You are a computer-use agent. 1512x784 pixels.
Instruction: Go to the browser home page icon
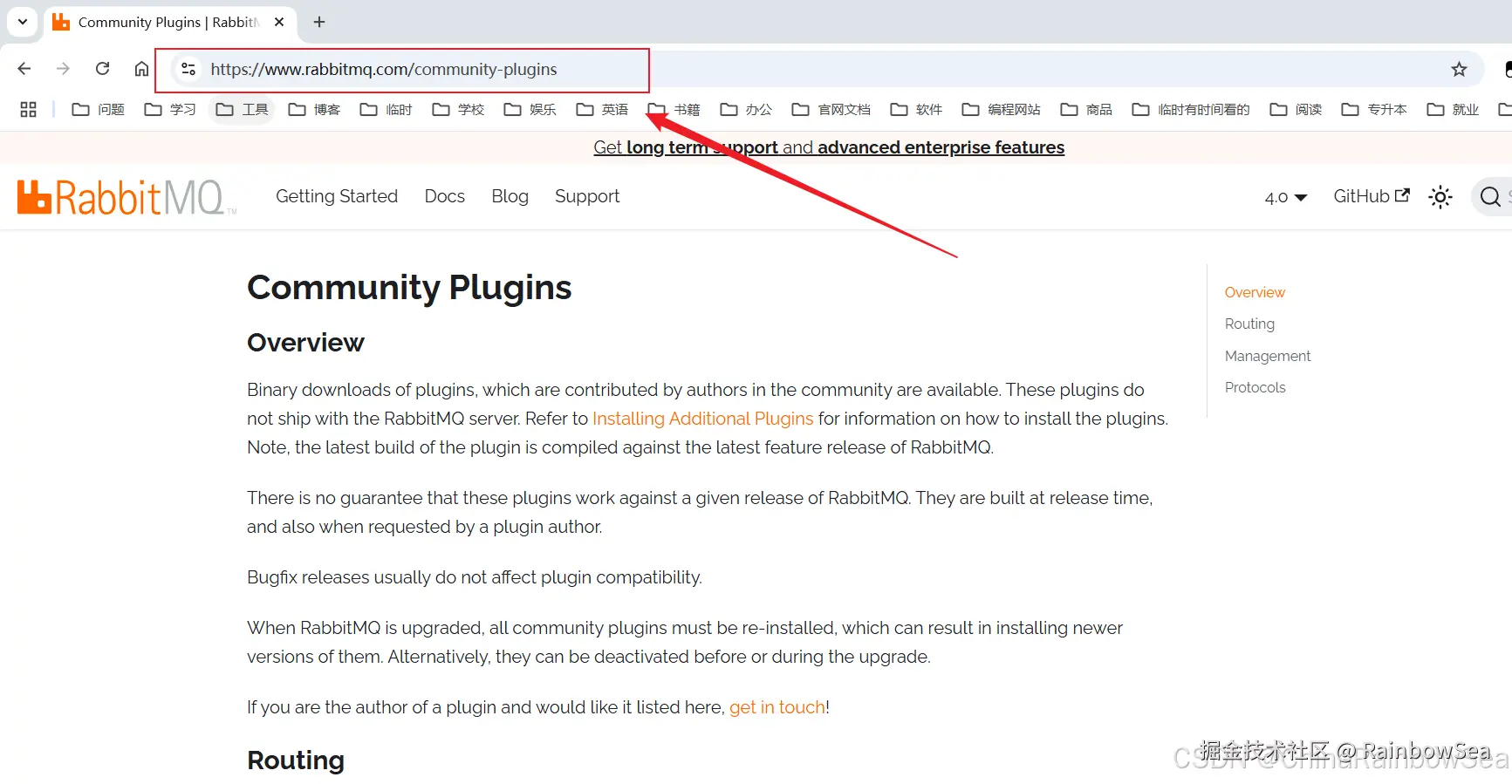[x=141, y=69]
